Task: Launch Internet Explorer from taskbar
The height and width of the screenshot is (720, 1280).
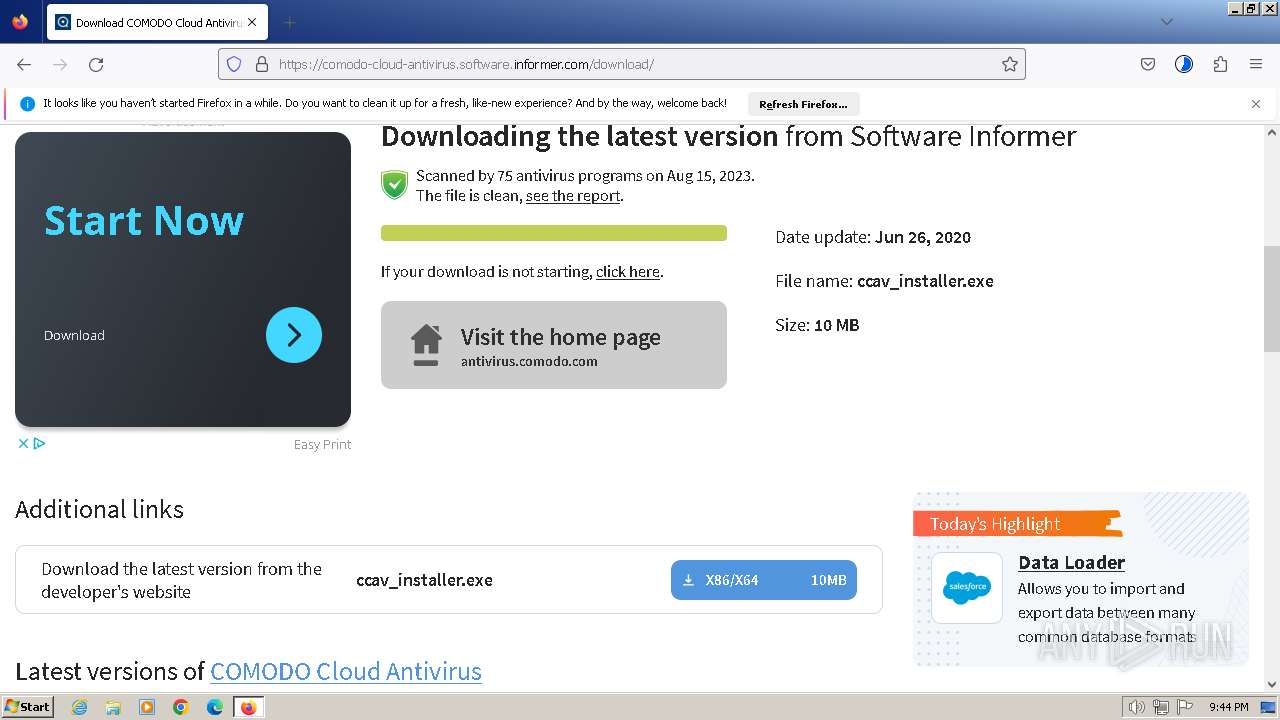Action: pyautogui.click(x=80, y=707)
